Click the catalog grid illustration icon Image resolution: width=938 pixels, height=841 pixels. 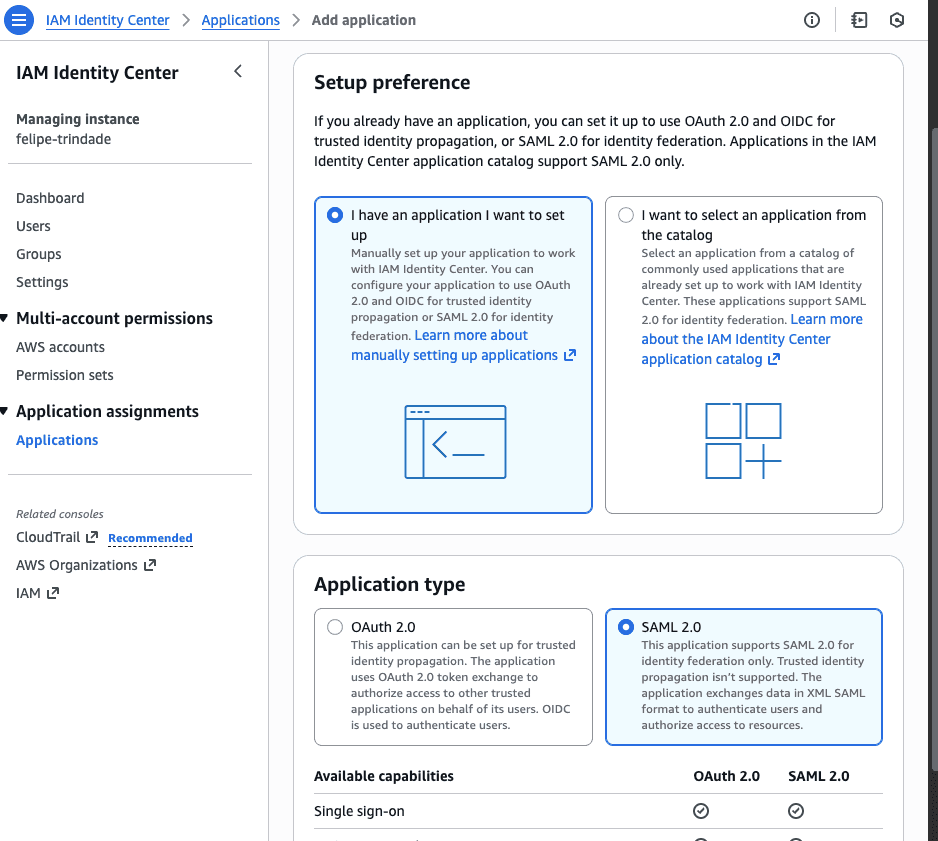[x=743, y=441]
